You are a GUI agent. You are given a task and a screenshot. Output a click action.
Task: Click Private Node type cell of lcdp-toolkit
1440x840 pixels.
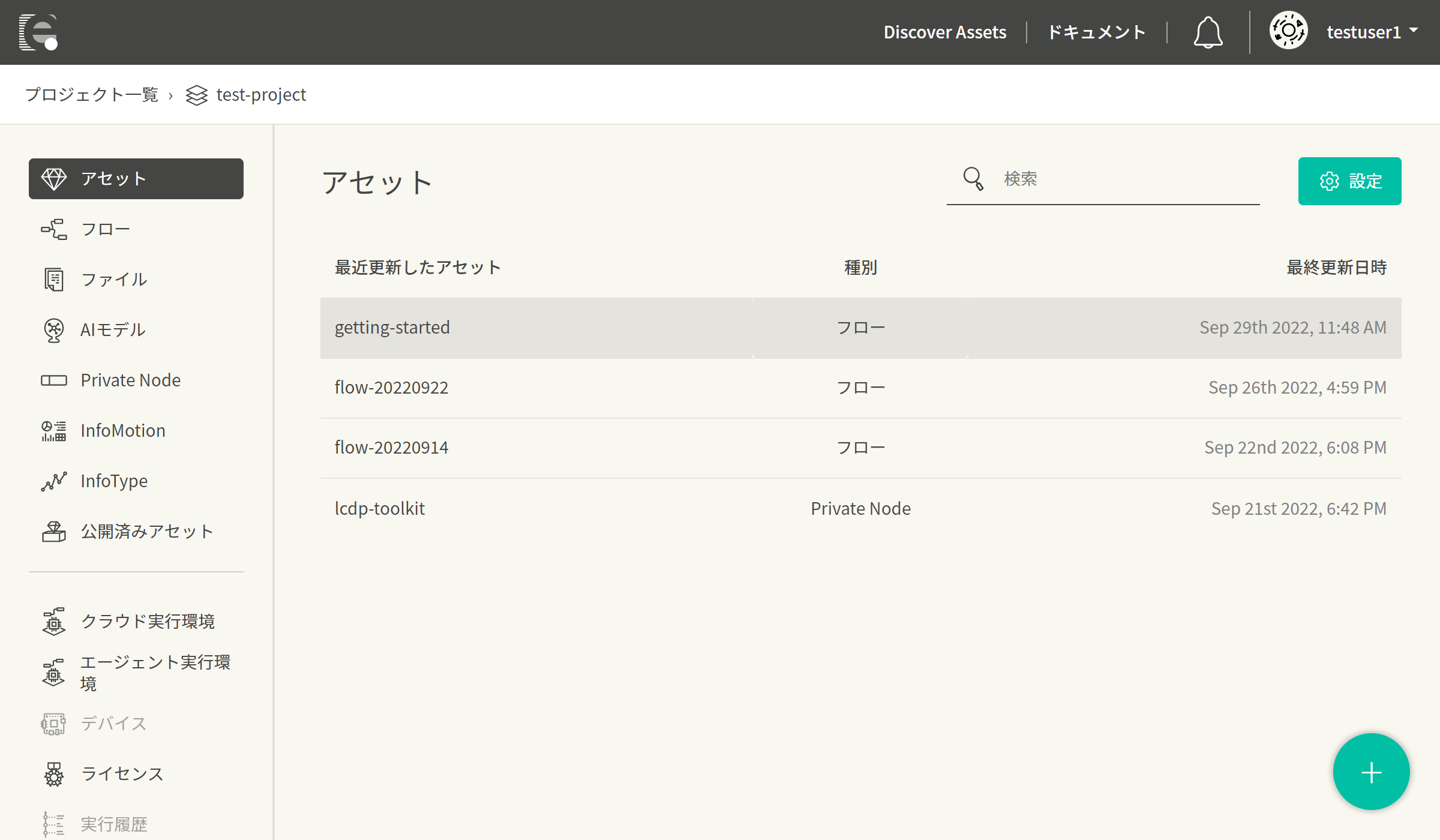860,509
